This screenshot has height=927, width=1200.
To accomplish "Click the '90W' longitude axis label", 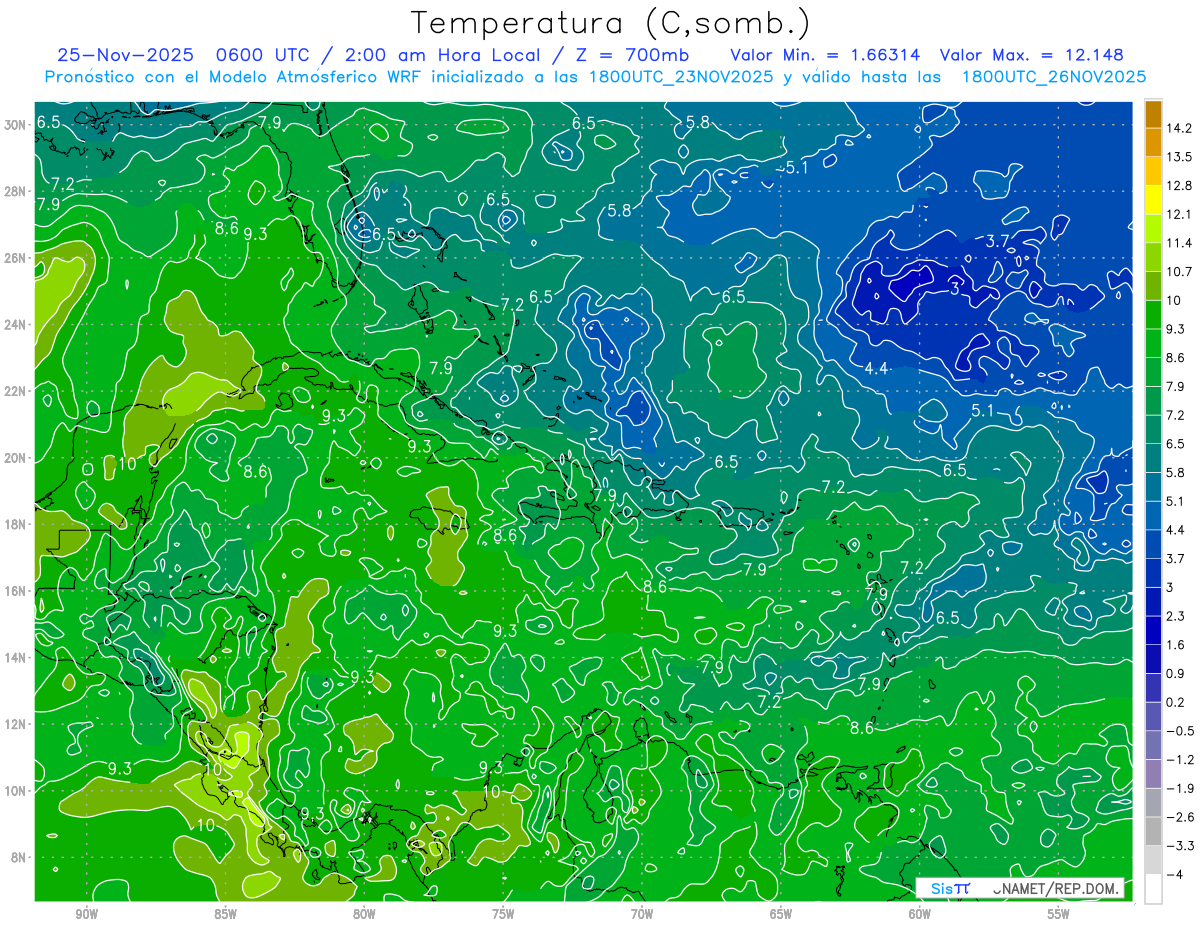I will pos(86,914).
